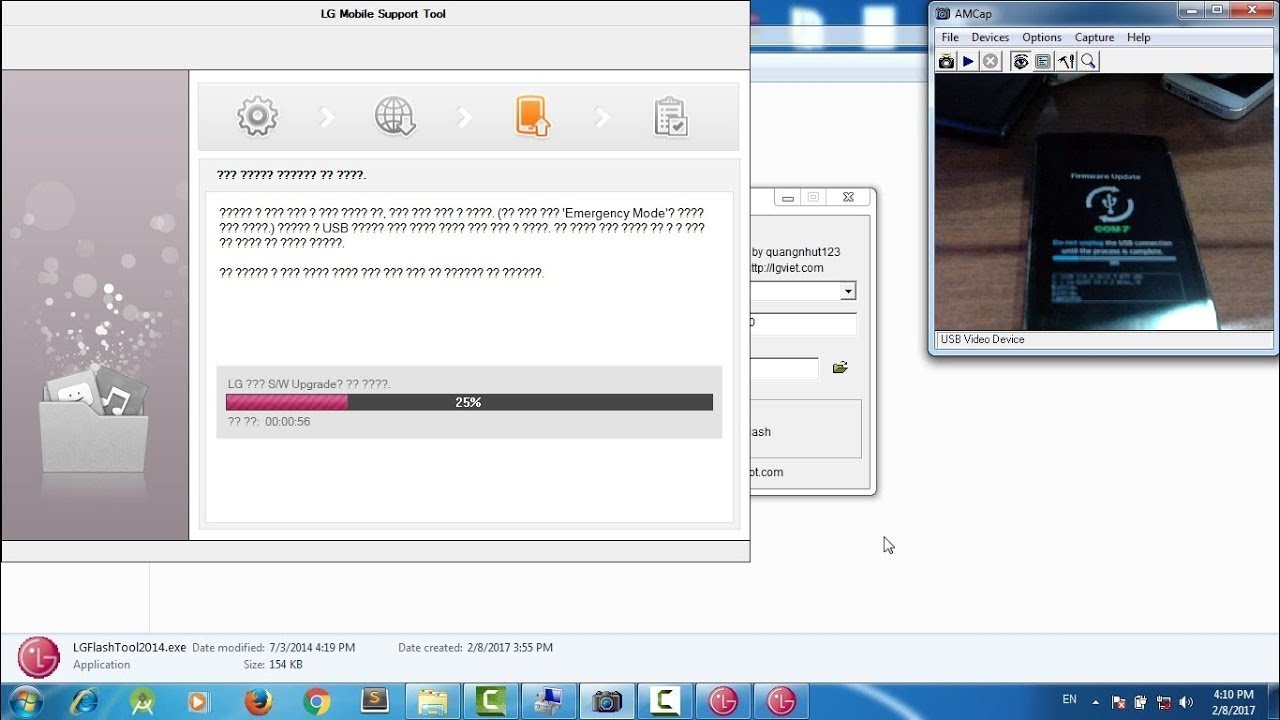
Task: Open Sublime Text taskbar icon
Action: tap(375, 702)
